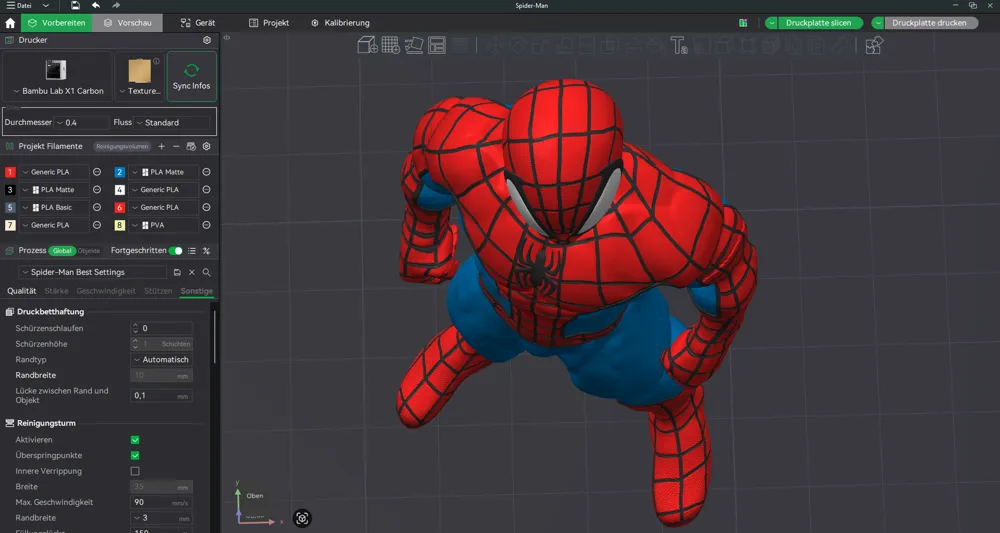Remove last filament with the minus icon
Image resolution: width=1000 pixels, height=533 pixels.
(176, 147)
